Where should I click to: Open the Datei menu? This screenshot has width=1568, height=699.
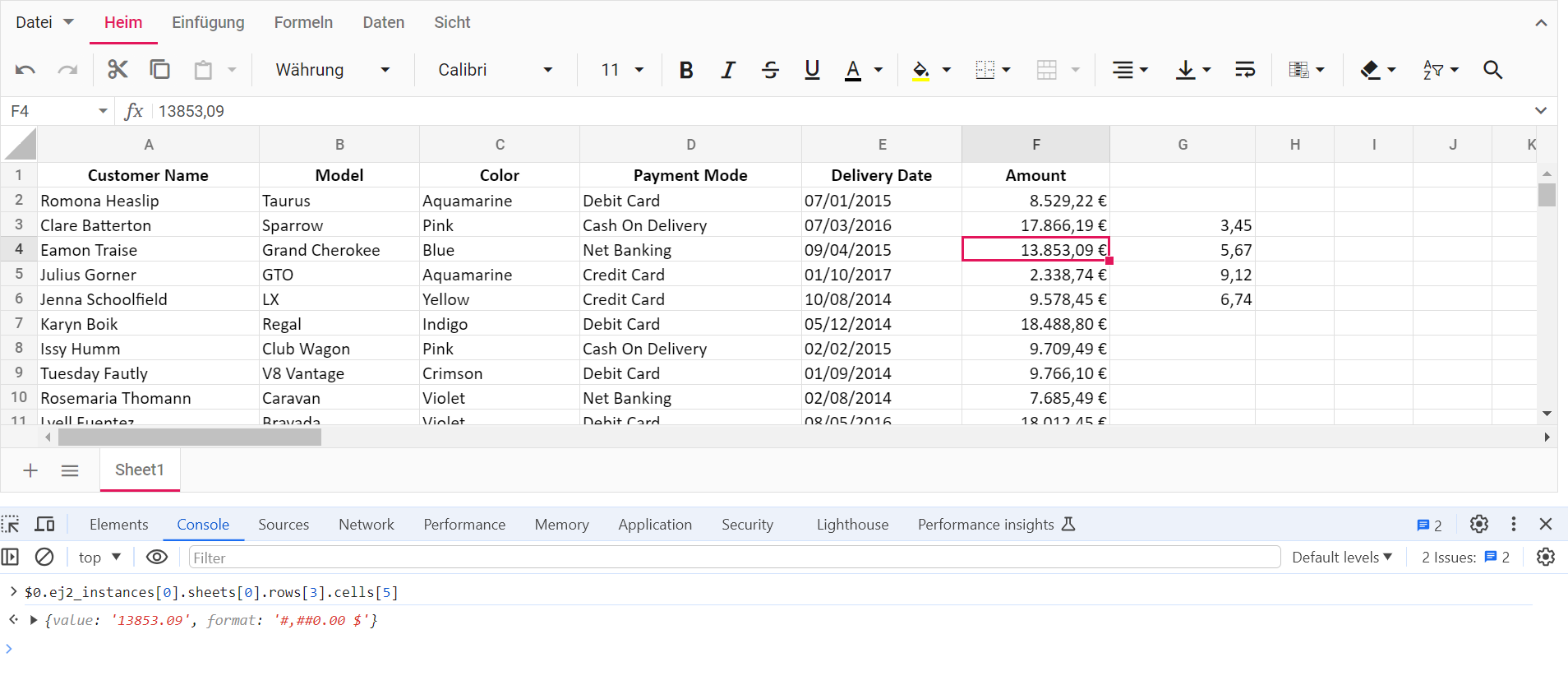44,22
